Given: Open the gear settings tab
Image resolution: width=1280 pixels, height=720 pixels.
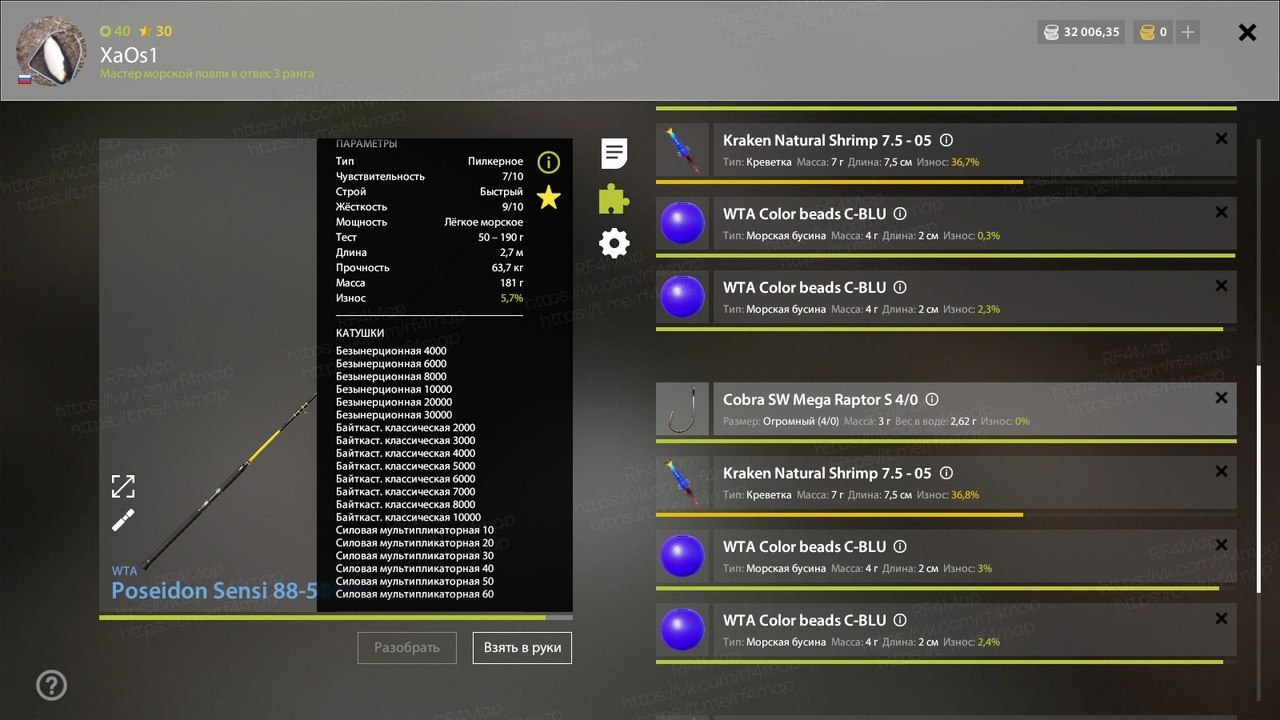Looking at the screenshot, I should coord(614,243).
